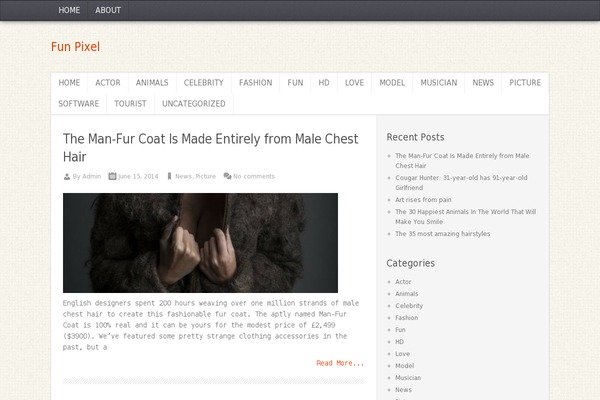The height and width of the screenshot is (400, 600).
Task: Select Love in sidebar Categories list
Action: coord(403,354)
